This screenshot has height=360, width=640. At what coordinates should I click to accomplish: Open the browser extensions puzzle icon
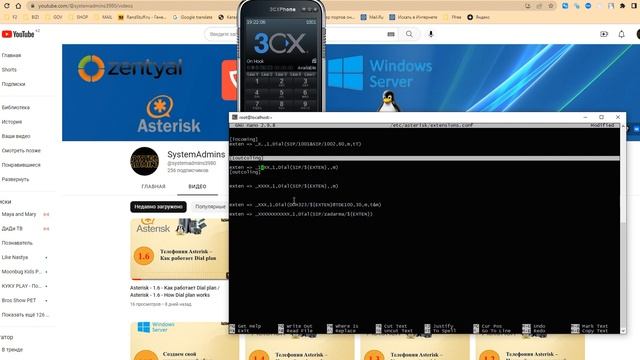tap(622, 6)
